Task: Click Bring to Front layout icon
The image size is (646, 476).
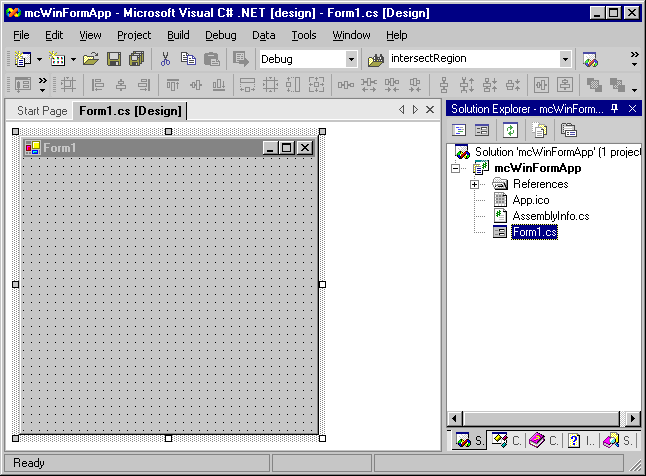Action: (594, 85)
